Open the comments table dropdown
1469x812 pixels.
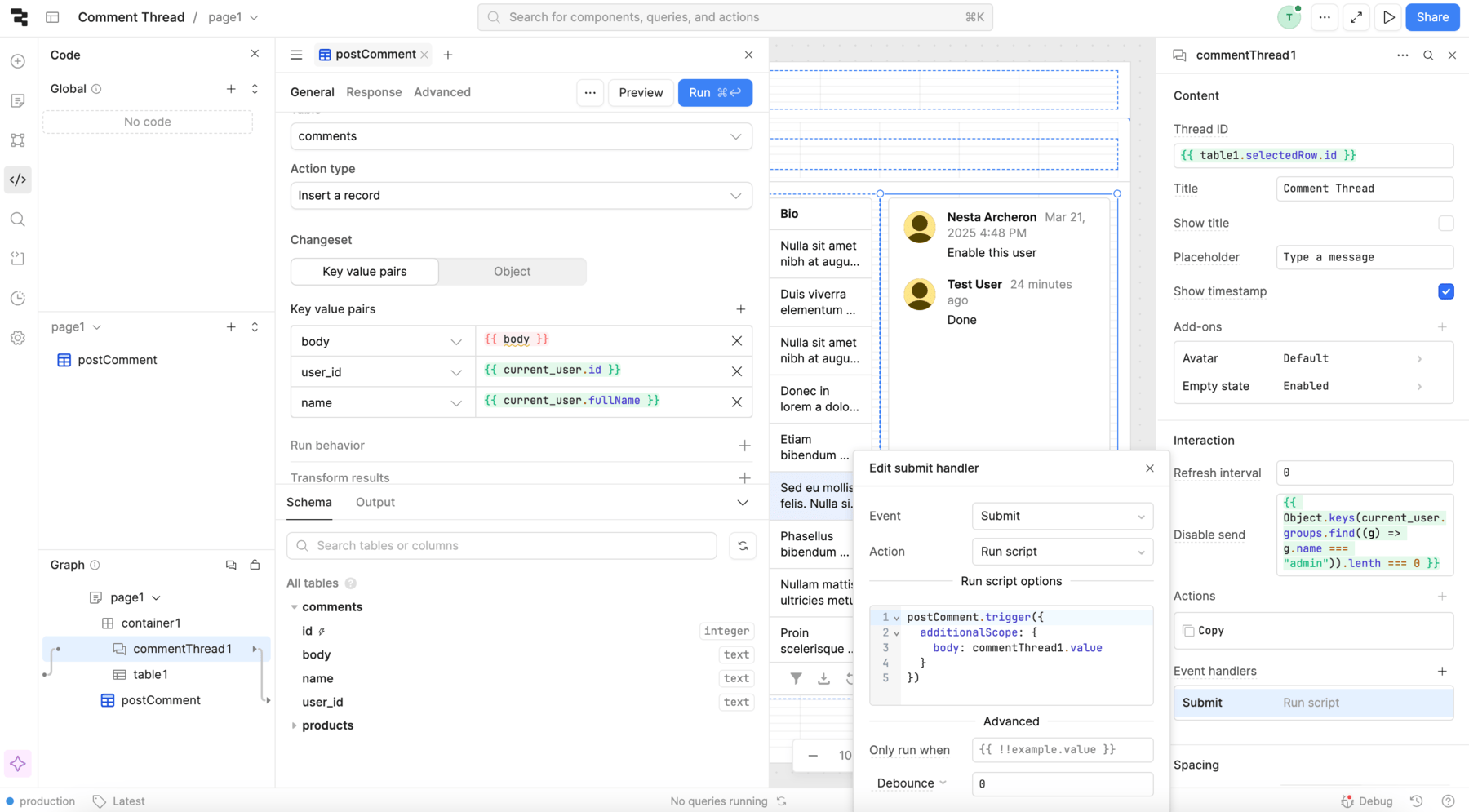pyautogui.click(x=521, y=136)
